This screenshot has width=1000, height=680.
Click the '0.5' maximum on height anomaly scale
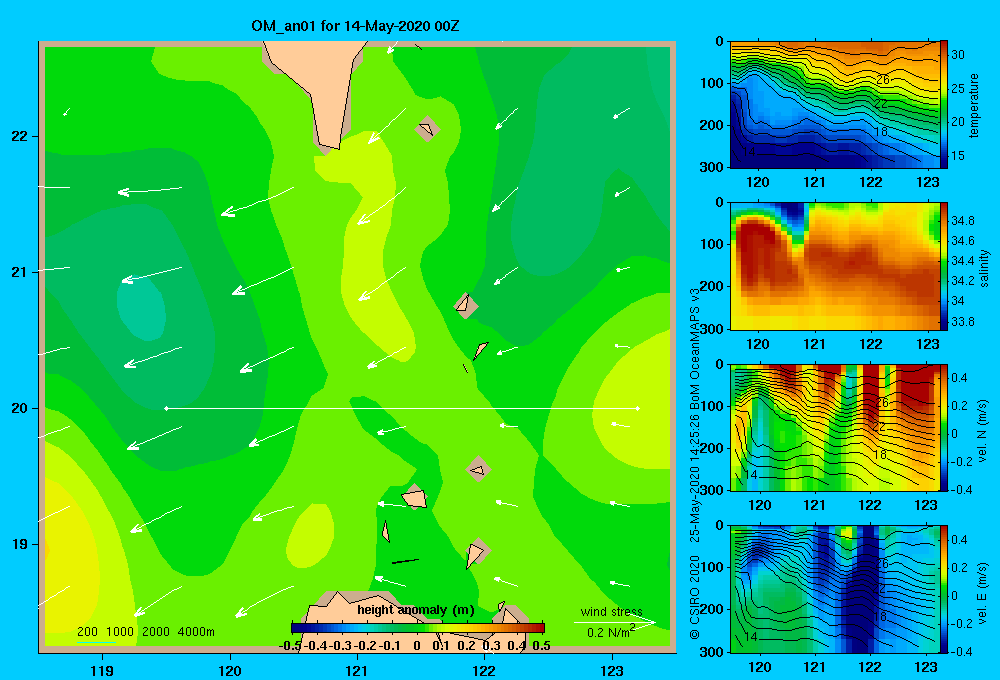click(x=541, y=646)
